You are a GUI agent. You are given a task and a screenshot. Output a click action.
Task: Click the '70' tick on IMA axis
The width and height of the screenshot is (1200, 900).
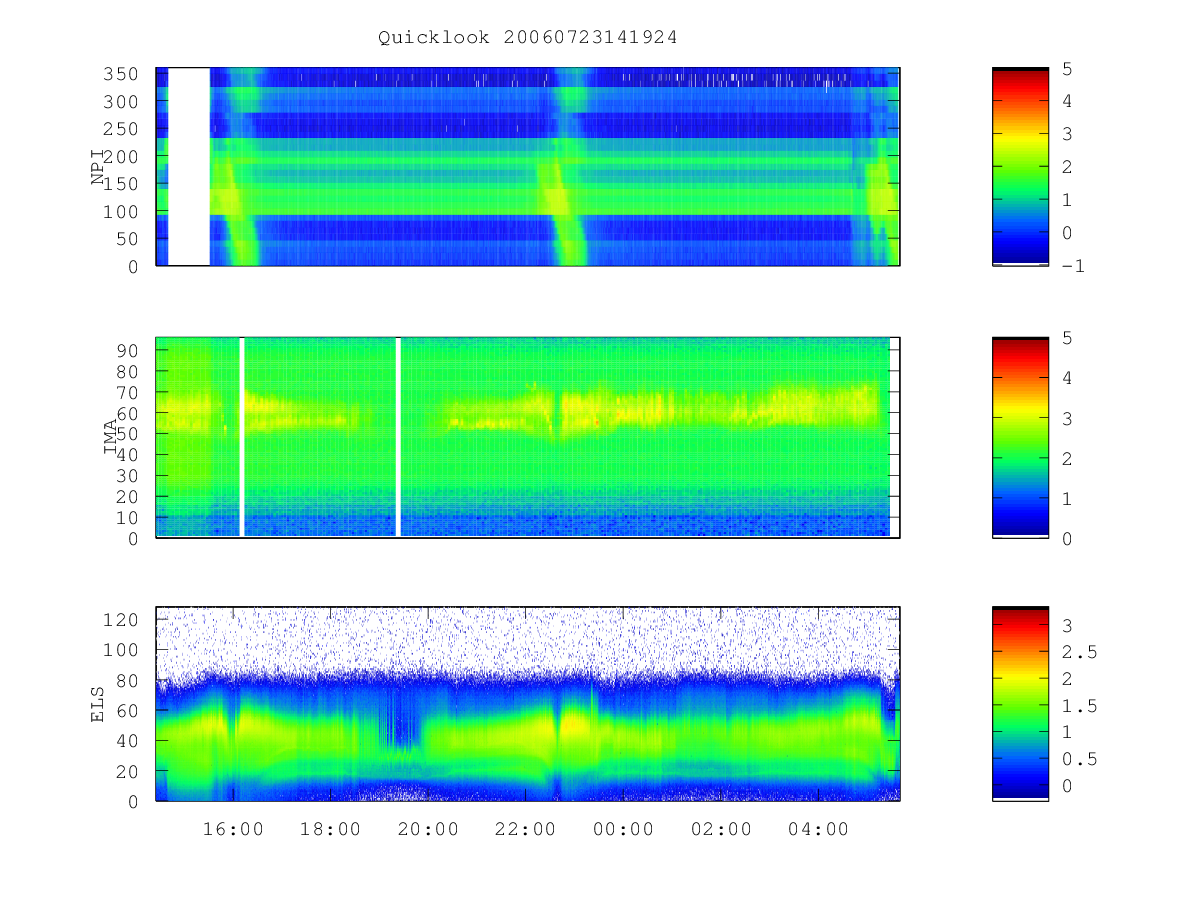128,392
